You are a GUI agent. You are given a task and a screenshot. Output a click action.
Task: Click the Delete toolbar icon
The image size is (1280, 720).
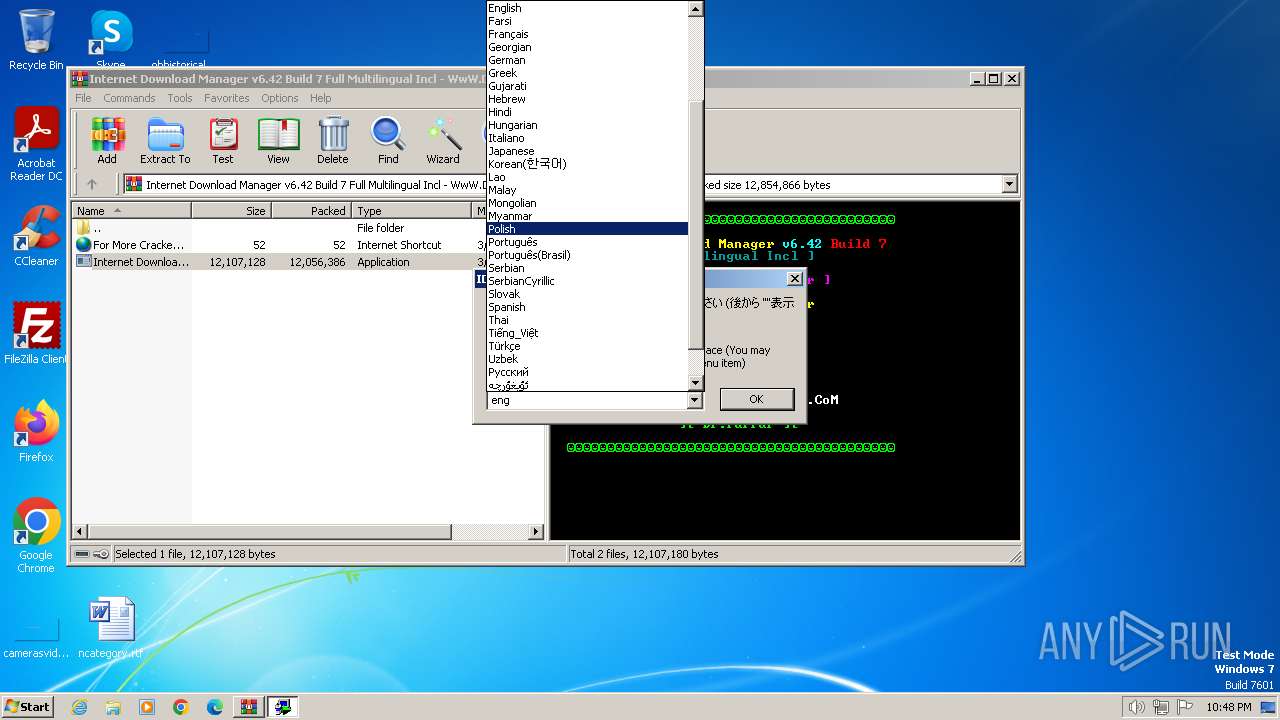coord(333,140)
